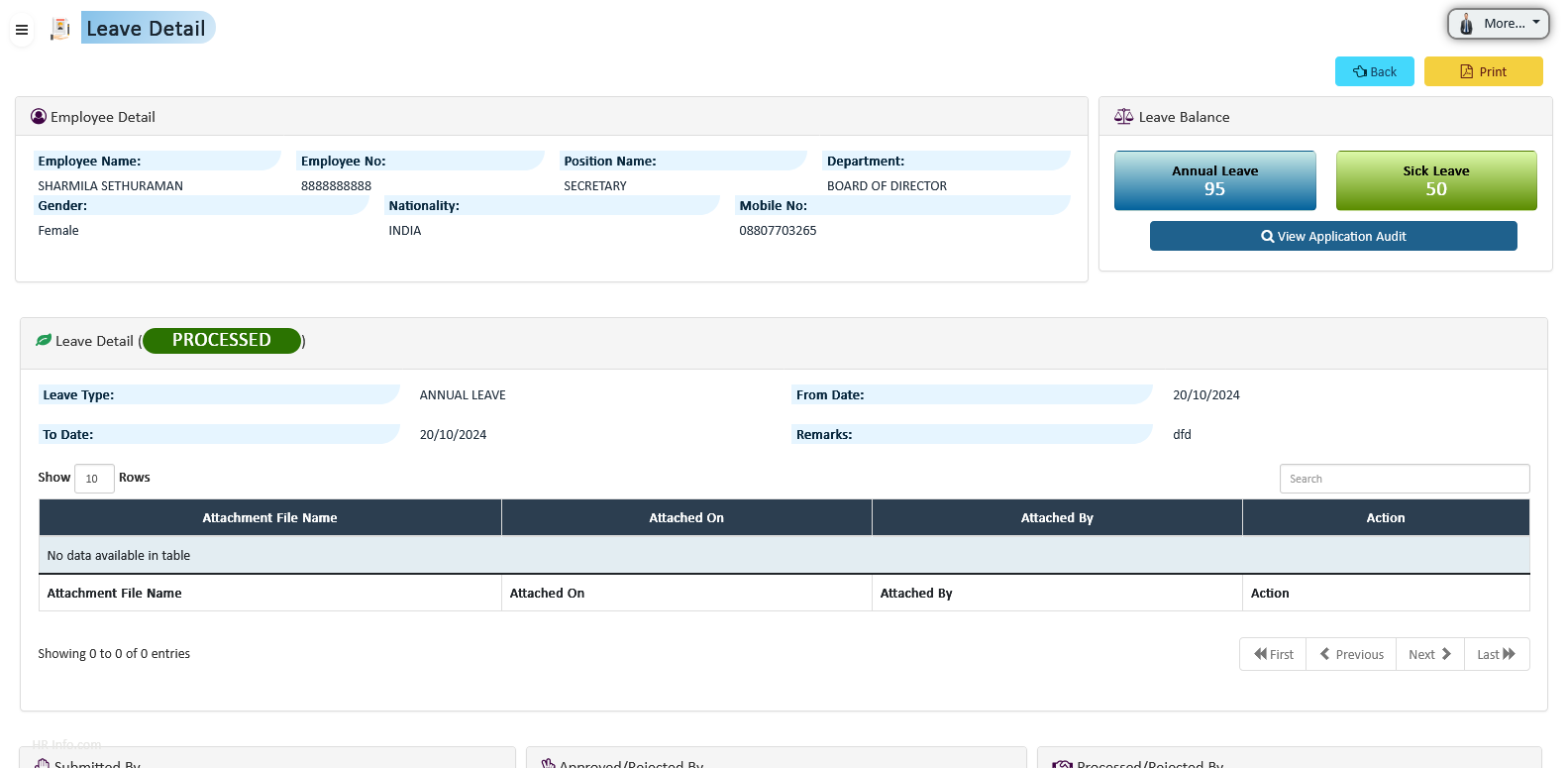Select the Annual Leave balance tile
The height and width of the screenshot is (768, 1568).
click(x=1214, y=180)
